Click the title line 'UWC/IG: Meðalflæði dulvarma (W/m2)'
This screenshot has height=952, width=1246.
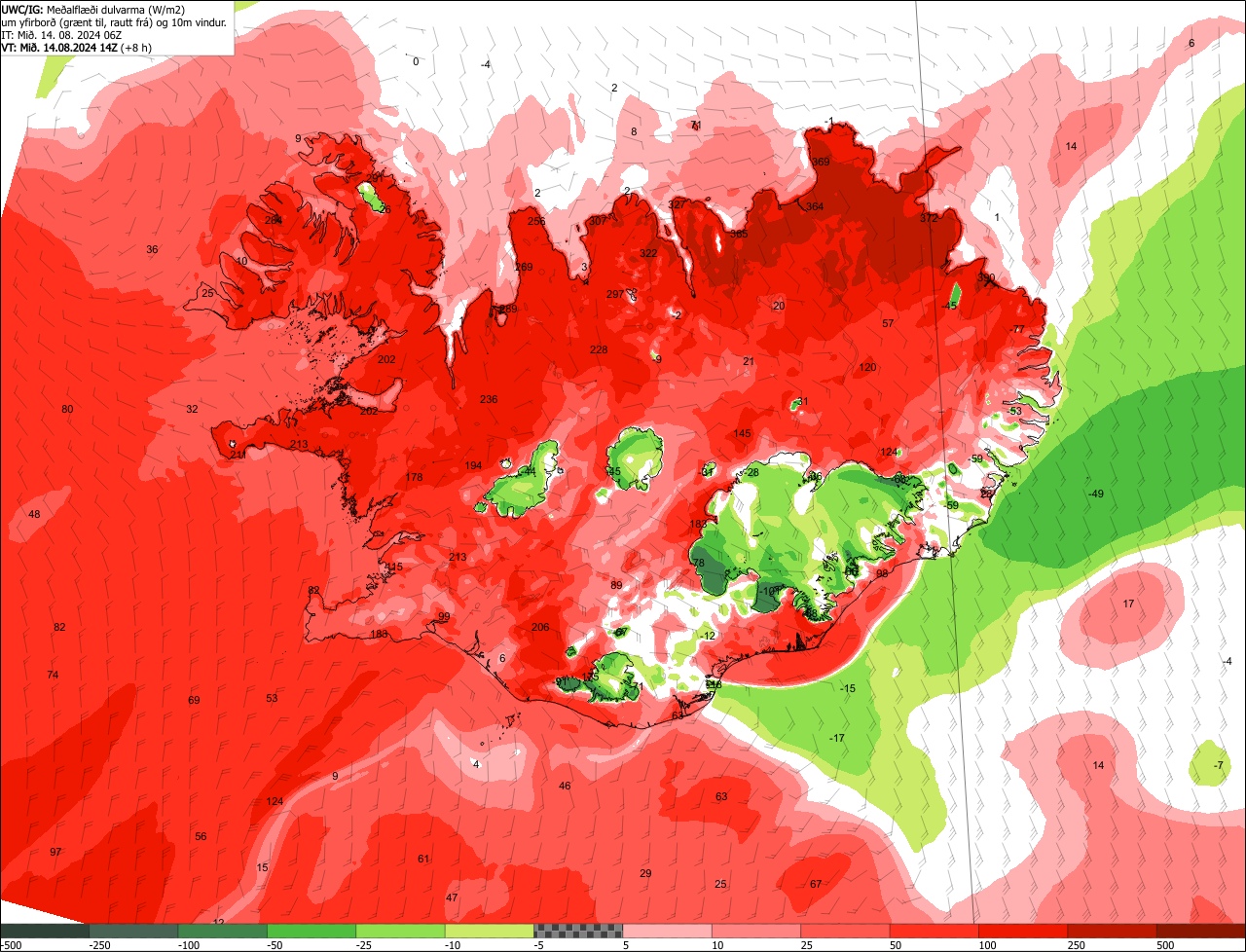[93, 9]
